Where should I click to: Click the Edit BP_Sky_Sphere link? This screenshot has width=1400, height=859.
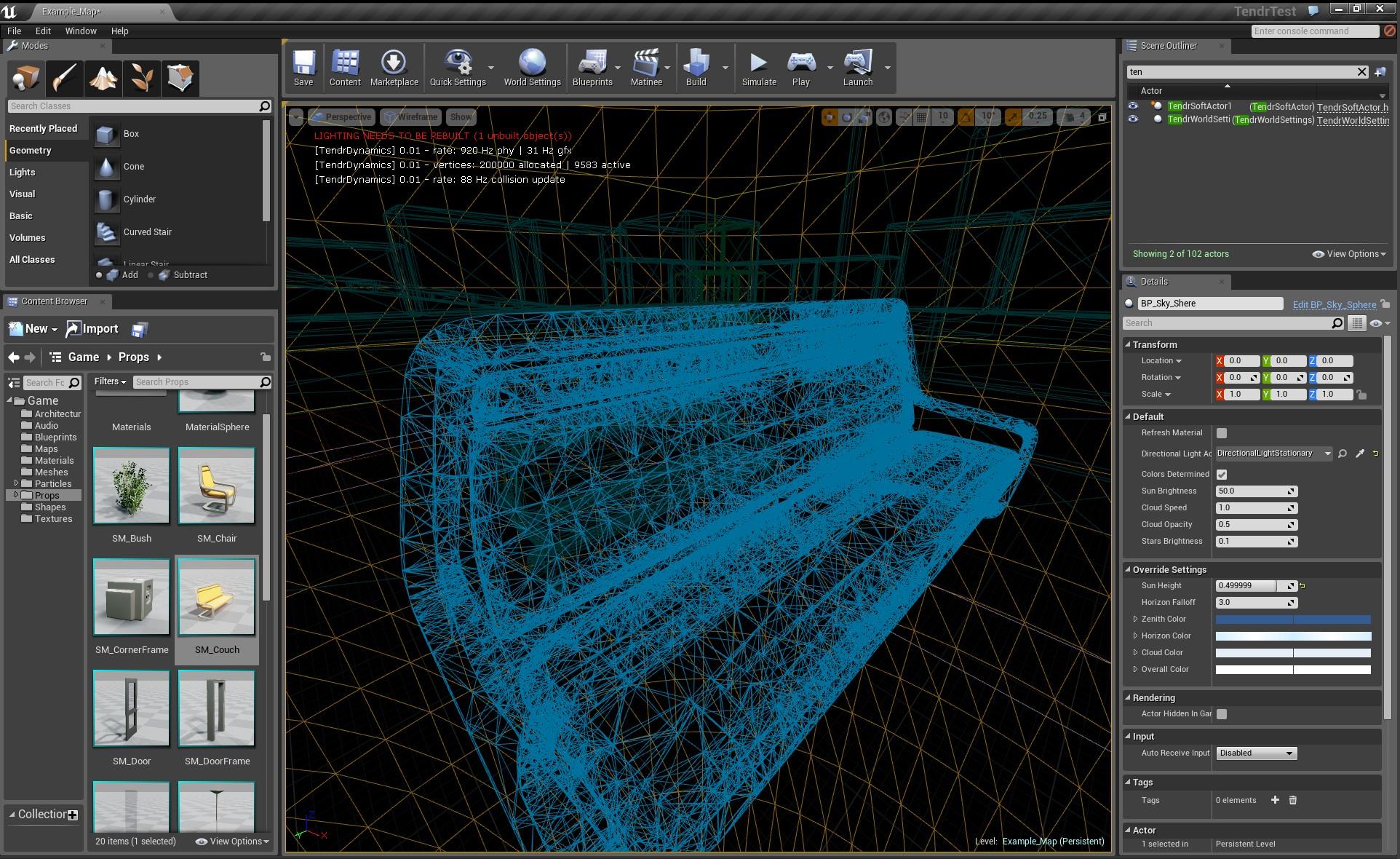(1334, 304)
